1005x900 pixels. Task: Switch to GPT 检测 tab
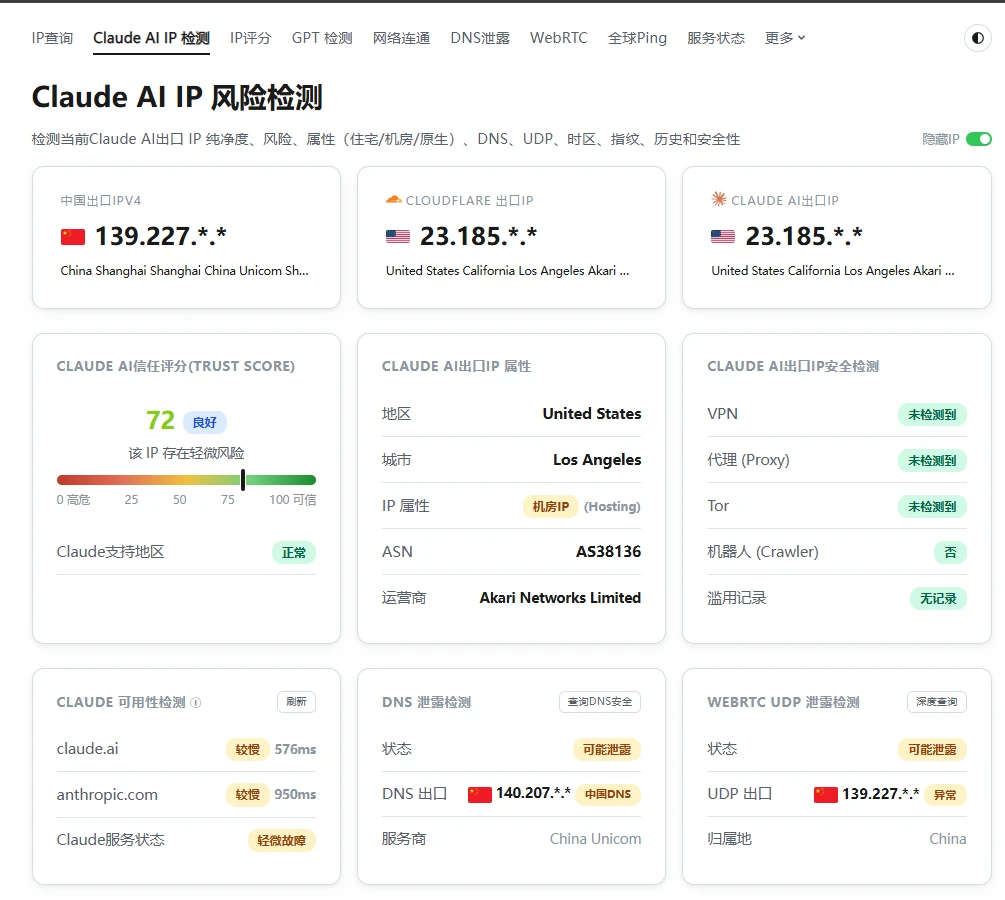coord(322,38)
